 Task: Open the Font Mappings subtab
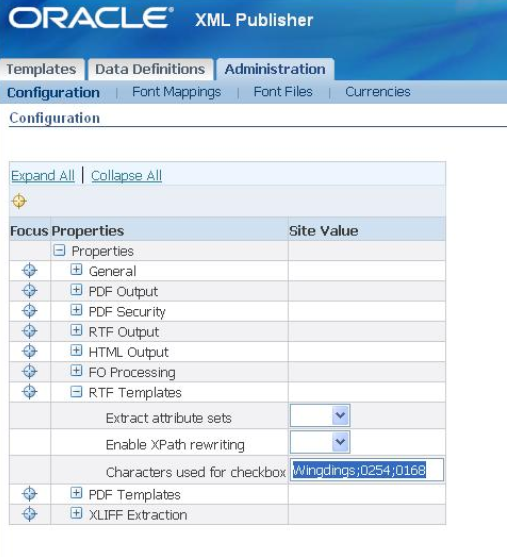point(177,92)
